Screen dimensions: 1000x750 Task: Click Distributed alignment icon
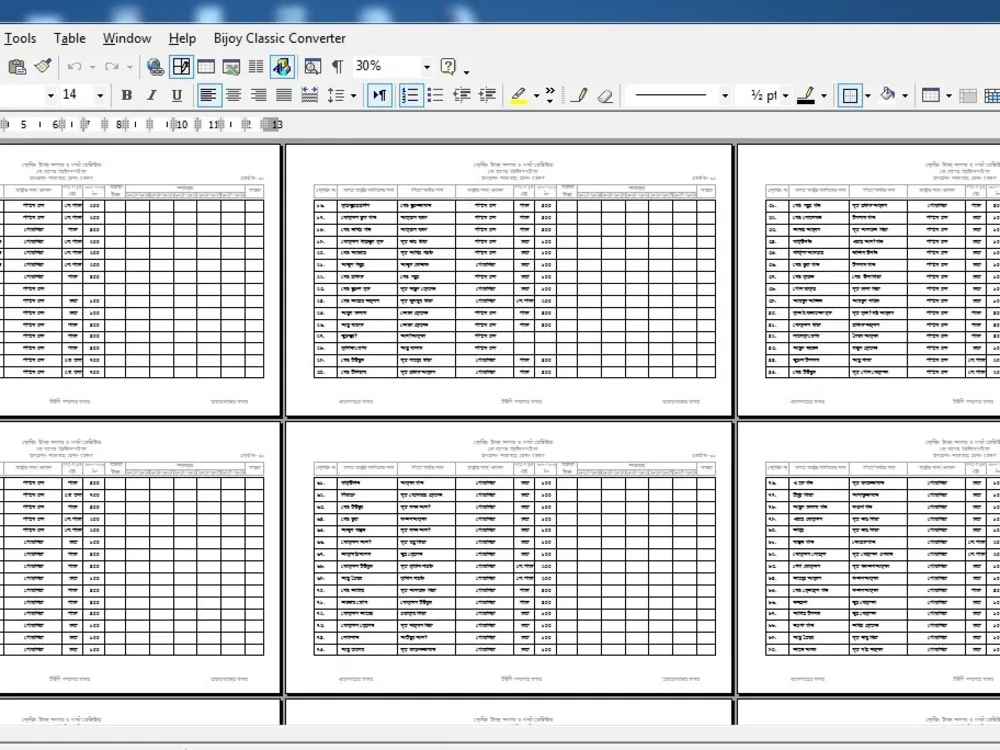click(309, 96)
